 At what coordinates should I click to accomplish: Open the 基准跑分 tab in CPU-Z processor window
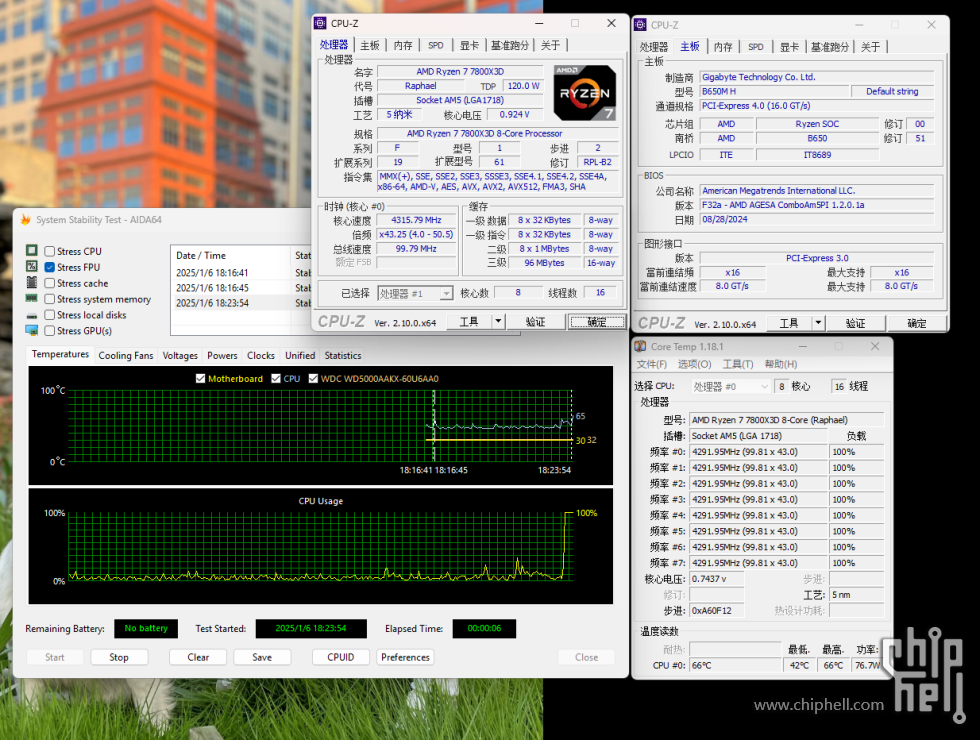pos(509,46)
